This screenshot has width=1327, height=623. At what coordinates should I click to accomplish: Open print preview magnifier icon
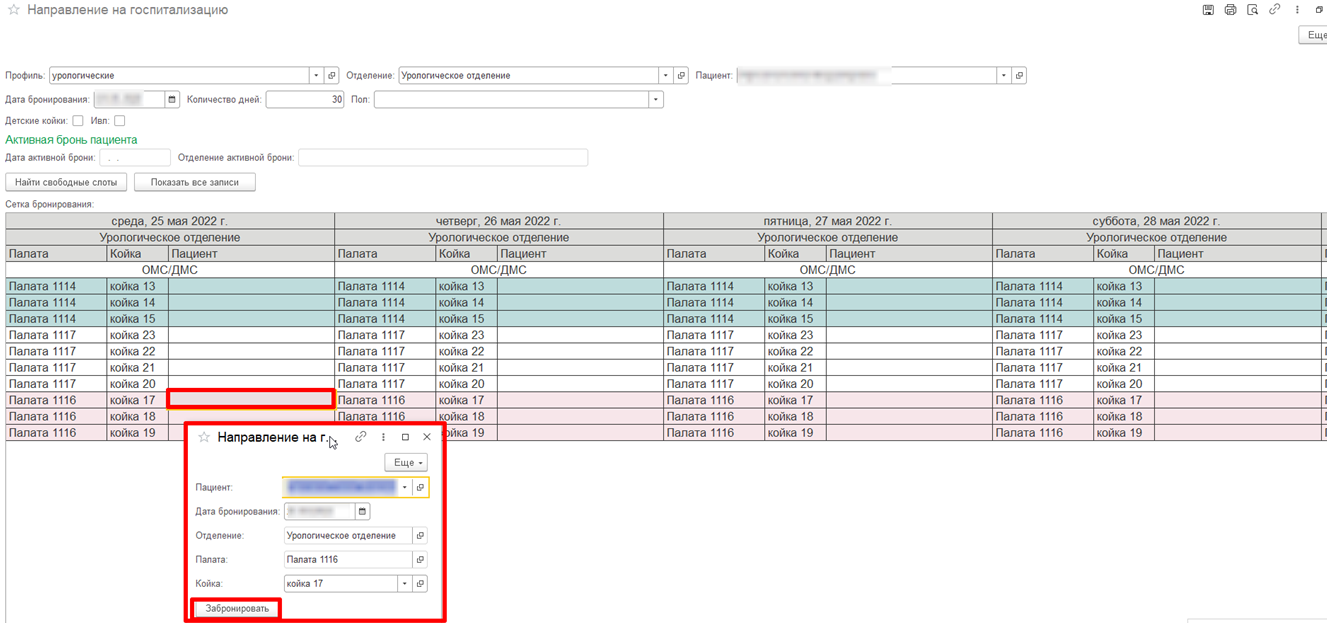pyautogui.click(x=1252, y=10)
